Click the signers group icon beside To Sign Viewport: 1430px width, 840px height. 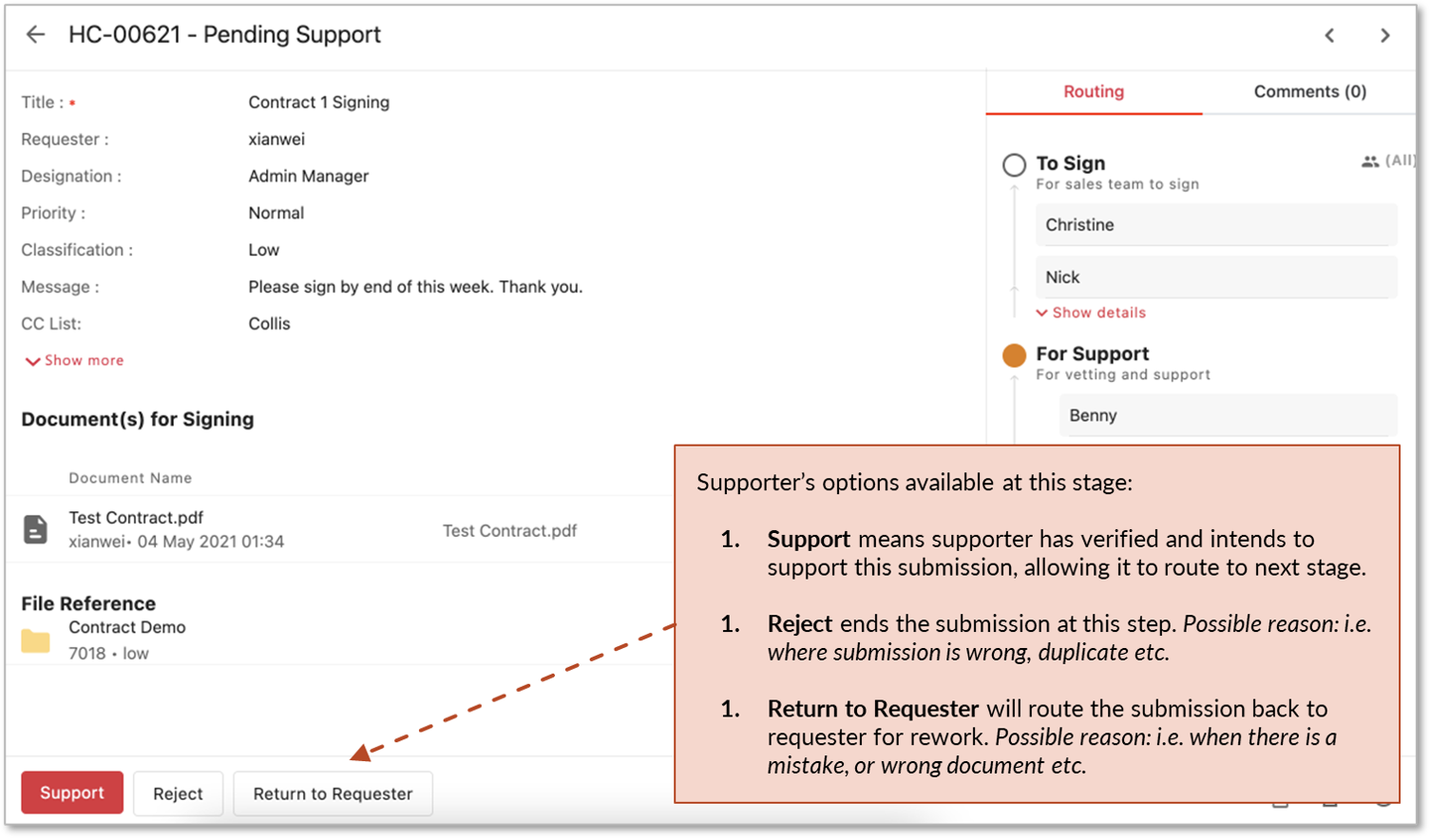1370,162
